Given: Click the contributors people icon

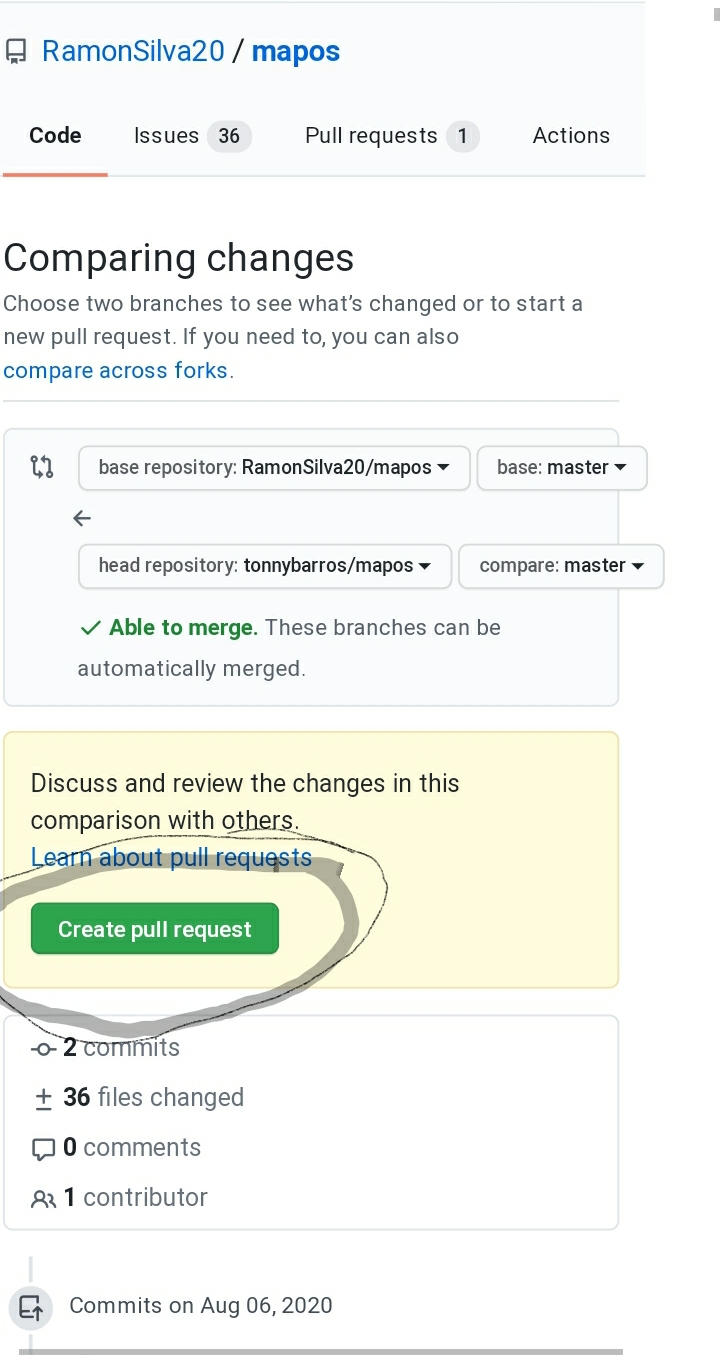Looking at the screenshot, I should click(x=45, y=1198).
